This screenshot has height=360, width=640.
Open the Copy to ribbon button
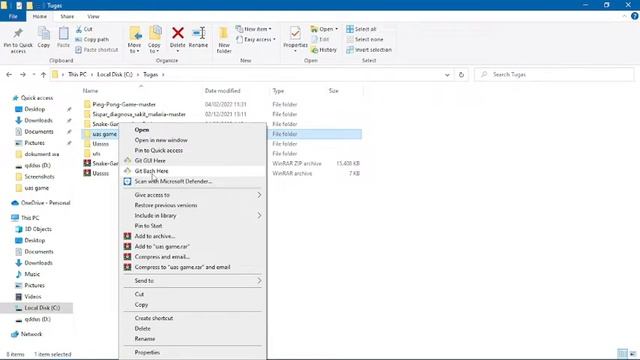pos(154,40)
